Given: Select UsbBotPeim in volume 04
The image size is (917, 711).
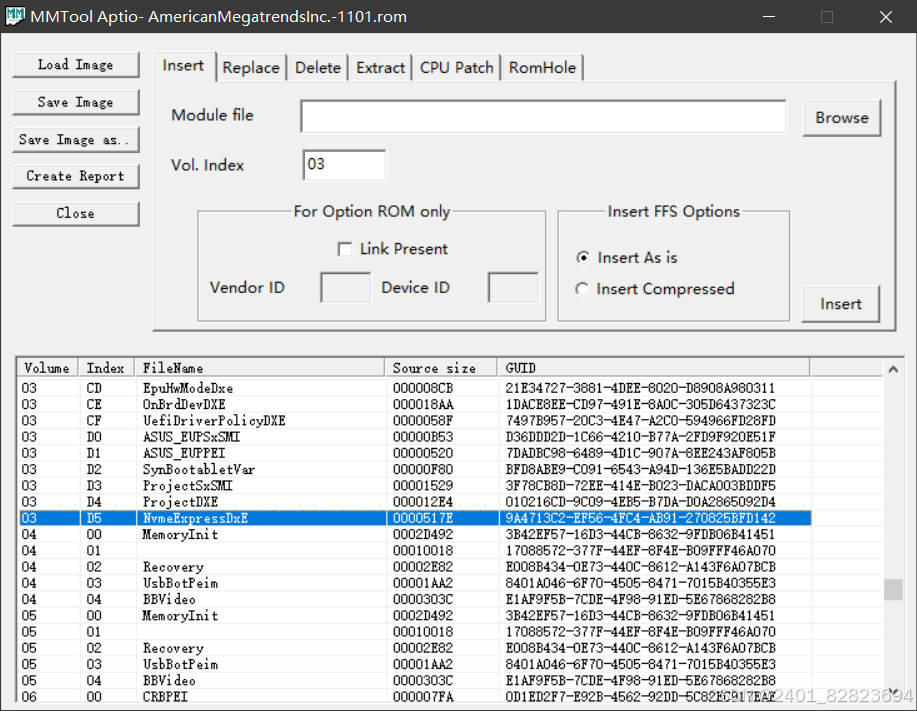Looking at the screenshot, I should 415,584.
